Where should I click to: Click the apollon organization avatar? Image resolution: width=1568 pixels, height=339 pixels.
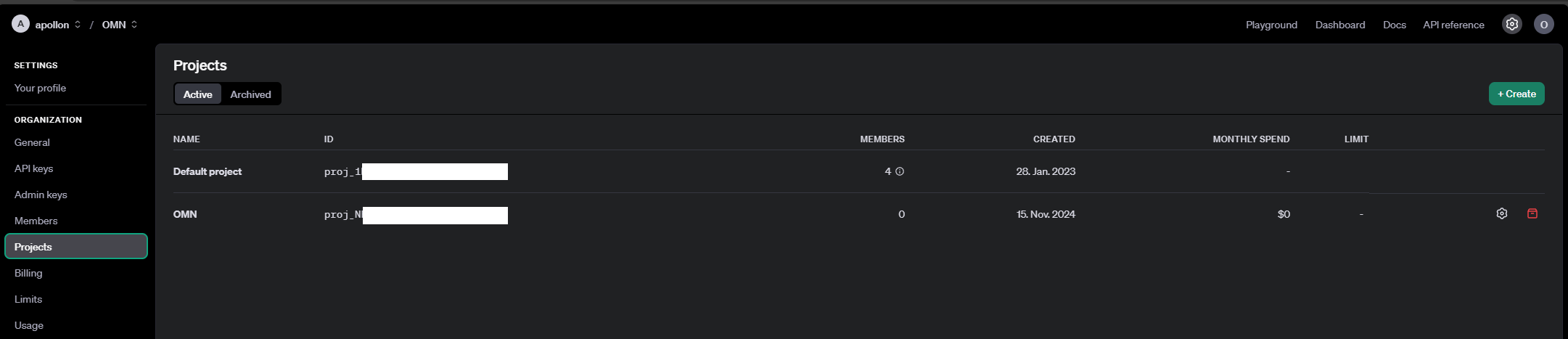point(20,24)
